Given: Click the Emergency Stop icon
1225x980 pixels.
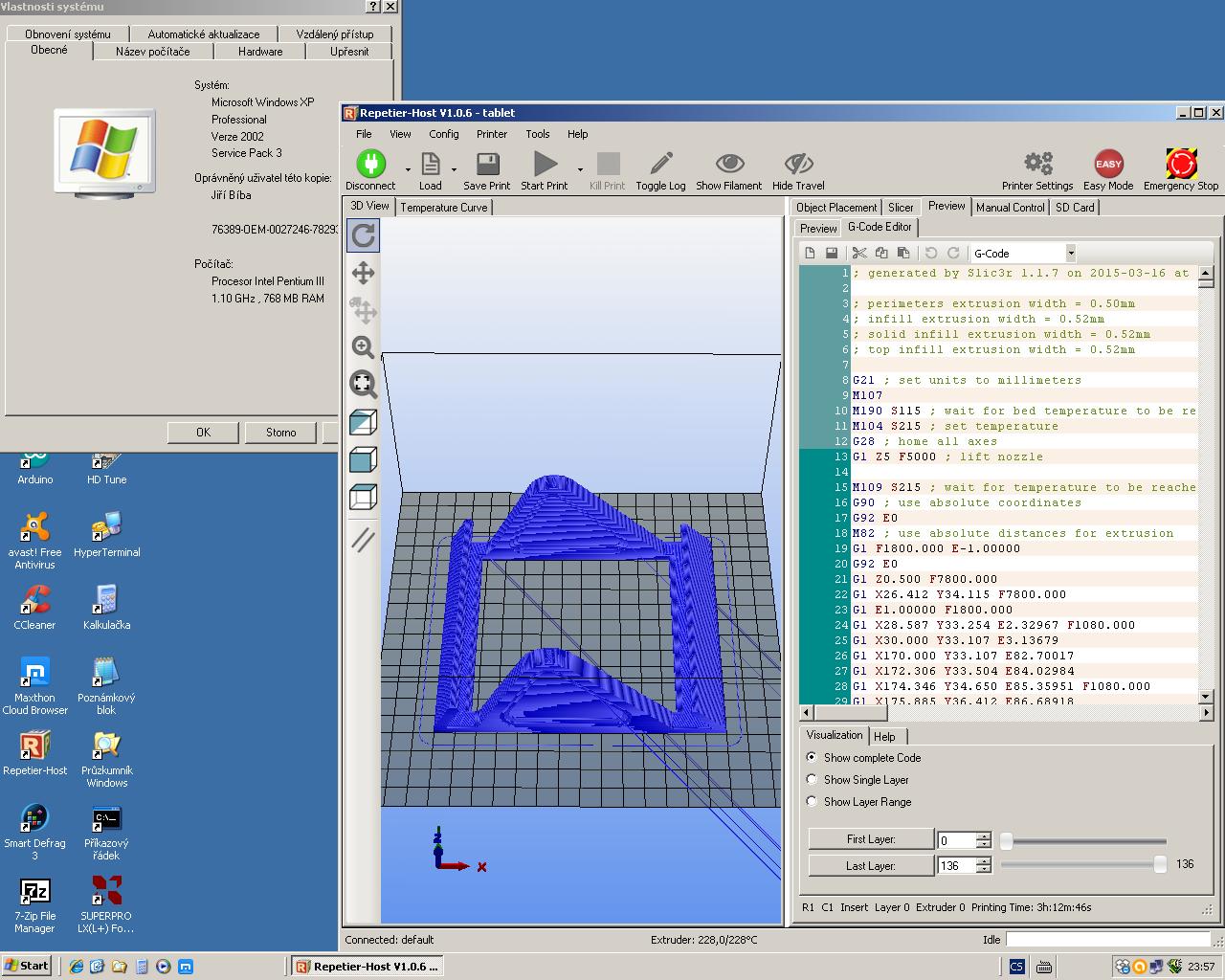Looking at the screenshot, I should coord(1181,164).
